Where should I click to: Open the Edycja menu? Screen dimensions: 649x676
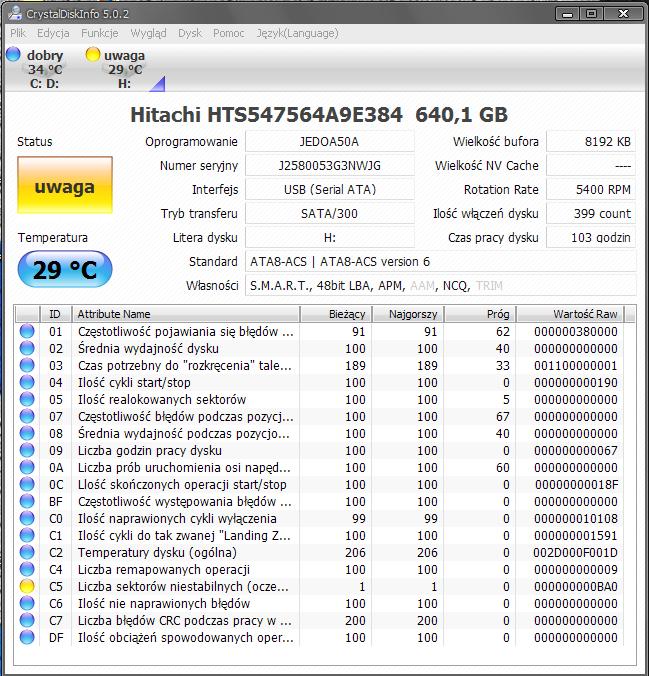coord(53,33)
